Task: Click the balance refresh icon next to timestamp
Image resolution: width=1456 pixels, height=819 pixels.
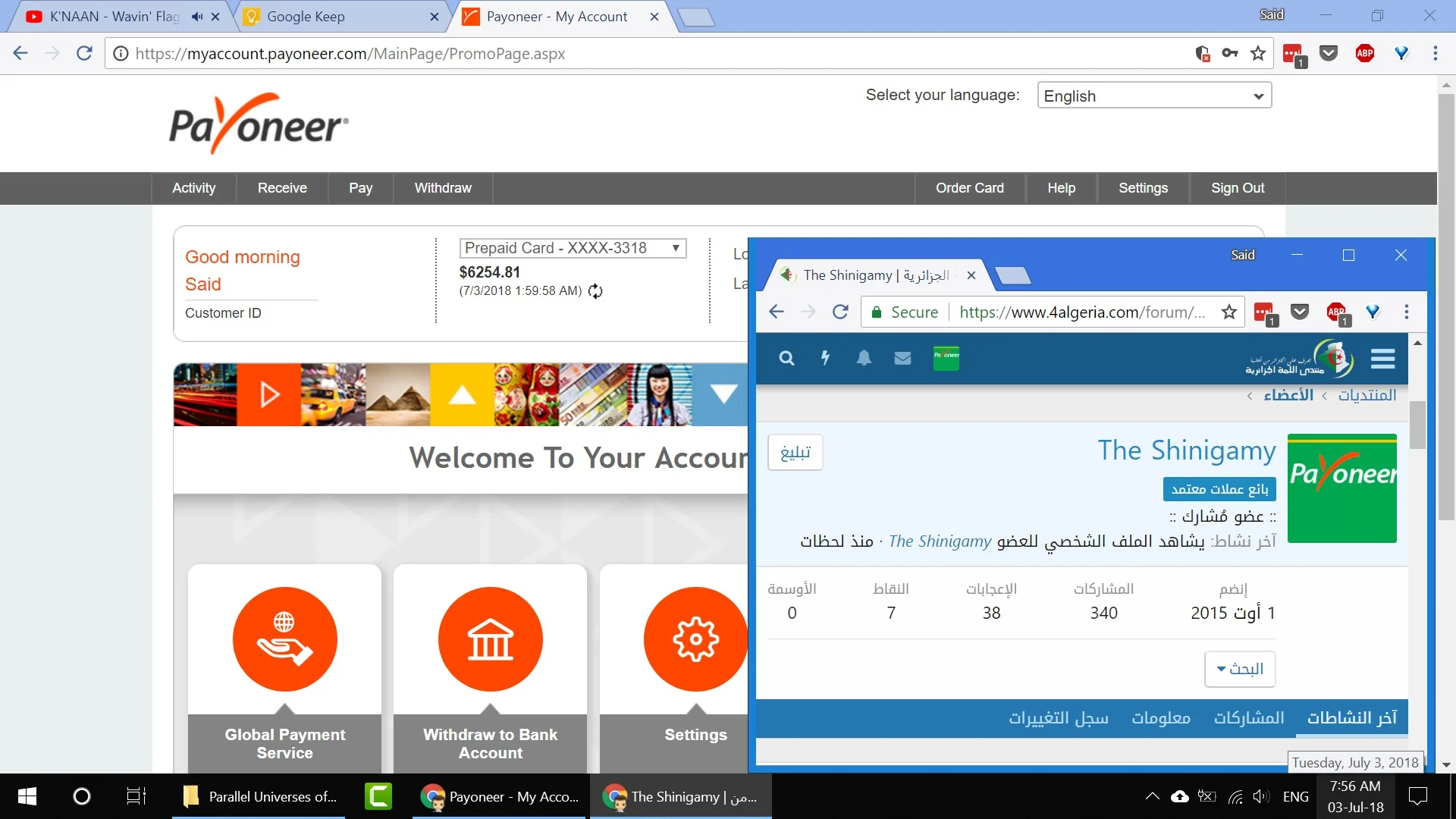Action: (x=595, y=291)
